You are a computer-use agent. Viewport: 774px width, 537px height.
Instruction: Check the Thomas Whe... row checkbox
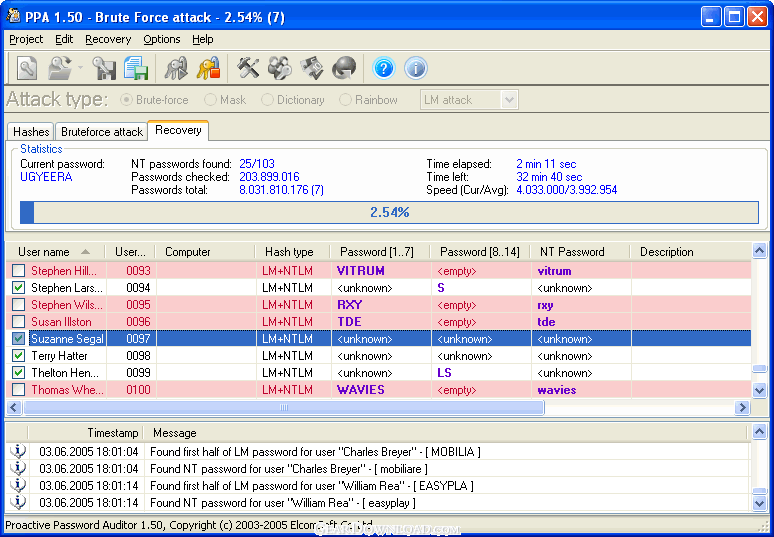(x=18, y=389)
